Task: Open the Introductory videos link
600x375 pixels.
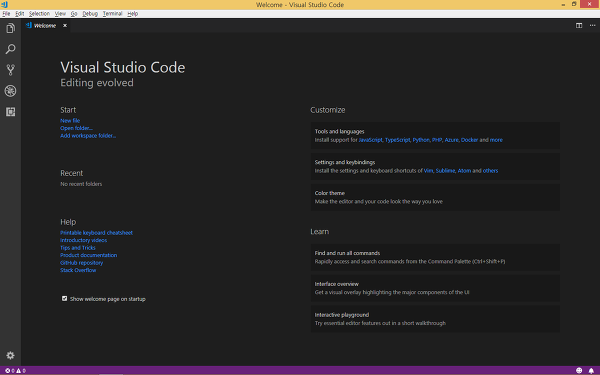Action: click(x=83, y=240)
